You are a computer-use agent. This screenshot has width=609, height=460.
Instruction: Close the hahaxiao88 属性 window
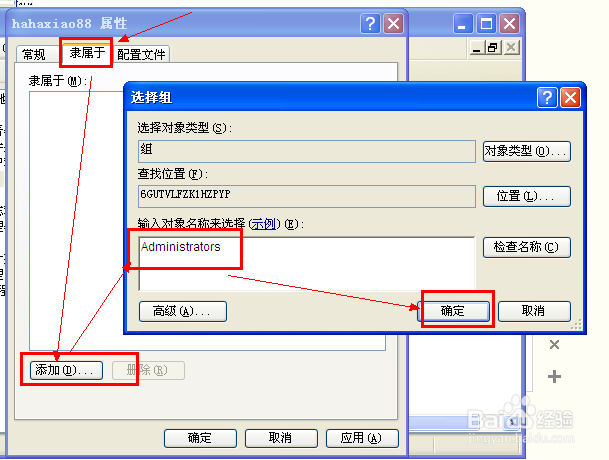[393, 24]
